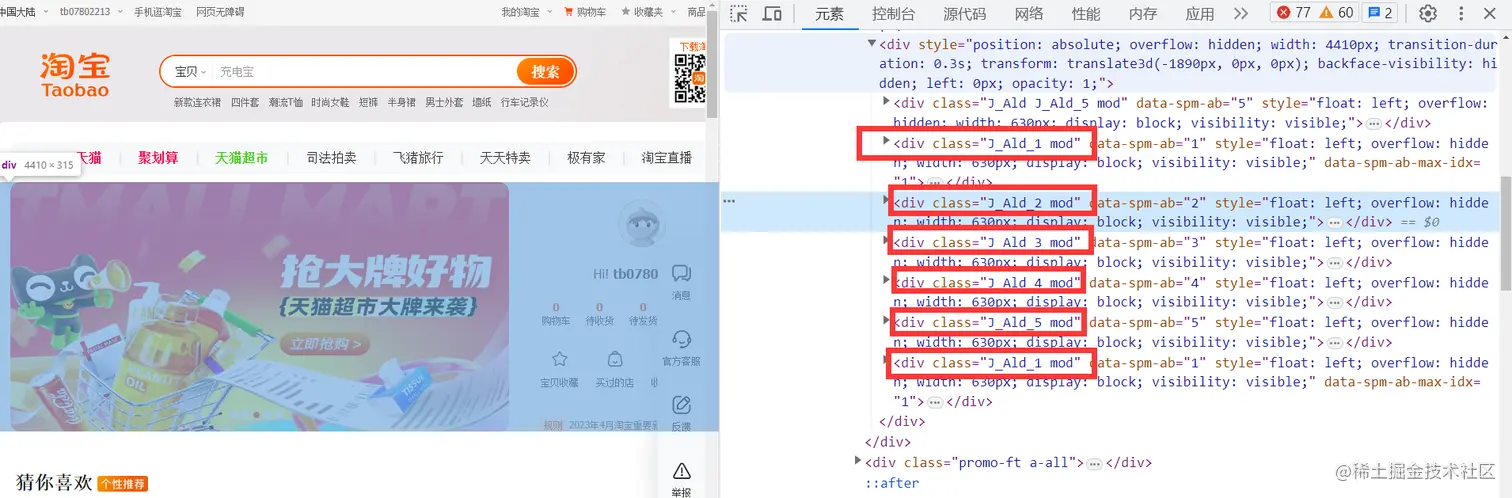Open the 飞猪旅行 navigation link
The image size is (1512, 498).
pos(418,158)
